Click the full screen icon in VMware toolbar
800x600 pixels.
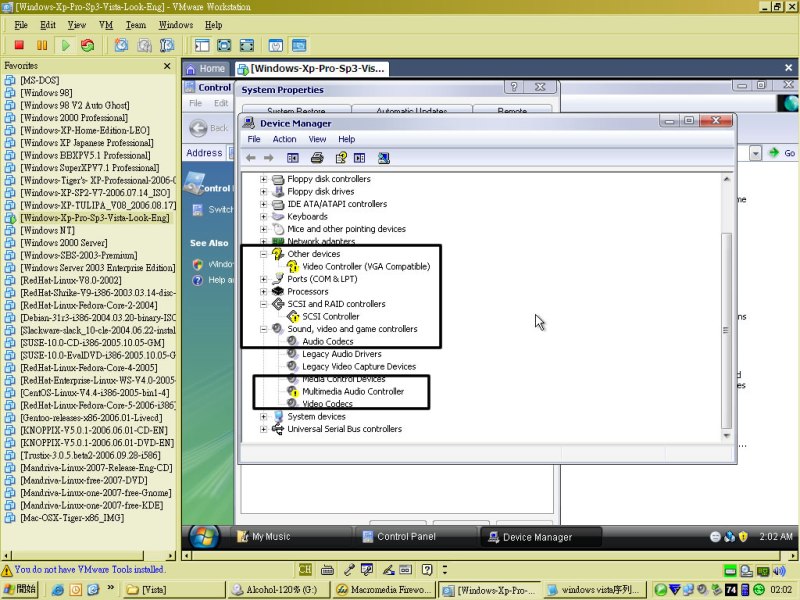[247, 45]
